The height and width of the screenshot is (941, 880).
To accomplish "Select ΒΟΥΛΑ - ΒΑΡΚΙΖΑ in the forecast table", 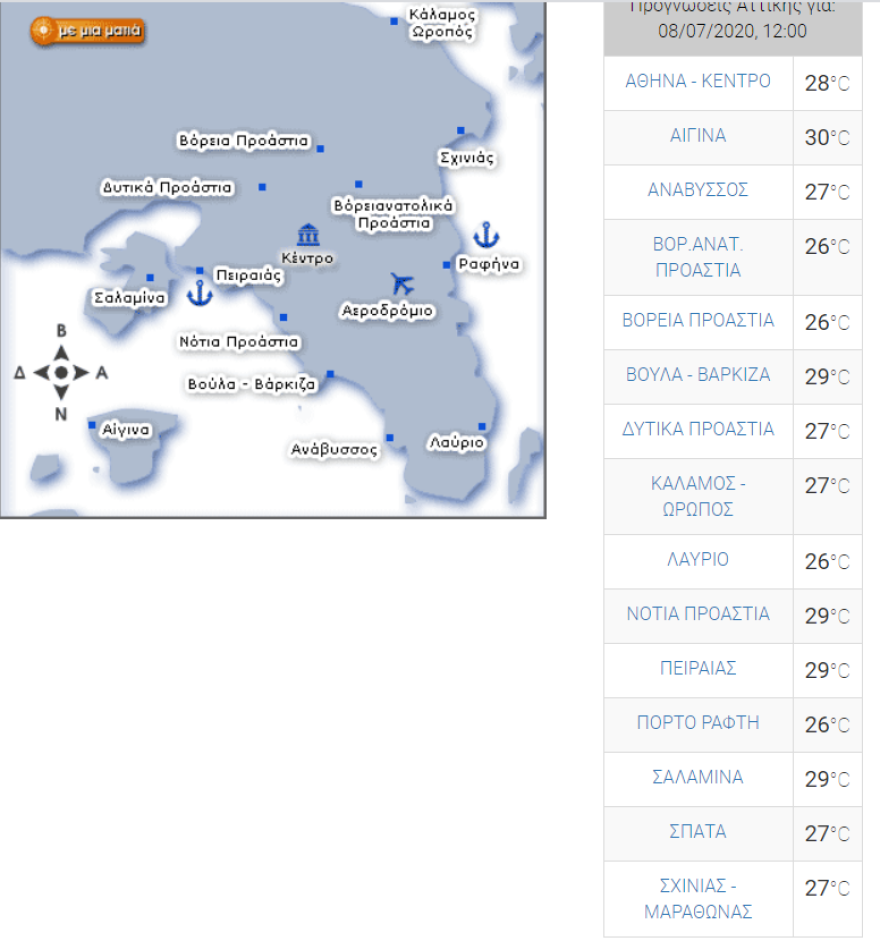I will pos(698,375).
